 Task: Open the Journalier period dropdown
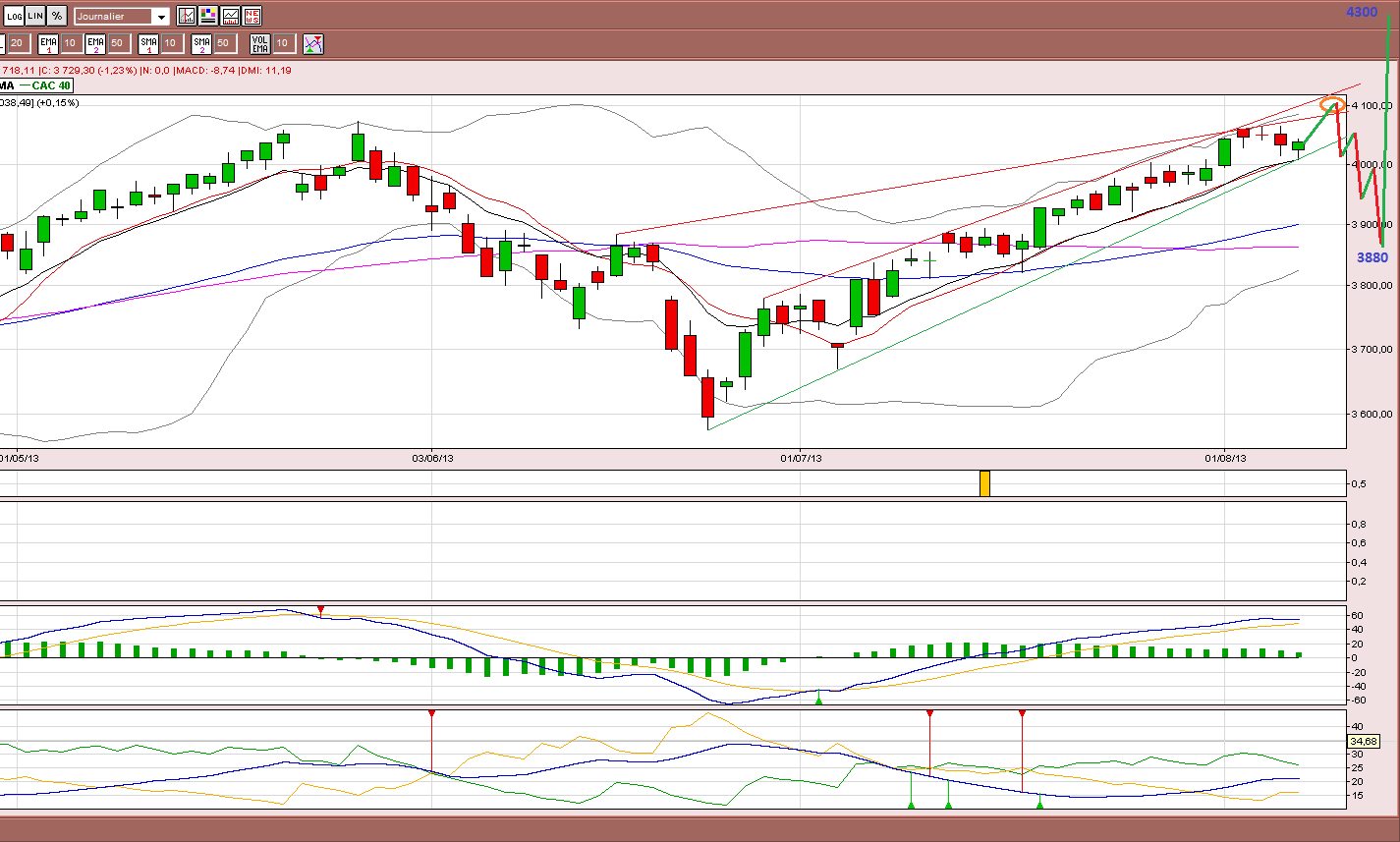click(x=123, y=16)
